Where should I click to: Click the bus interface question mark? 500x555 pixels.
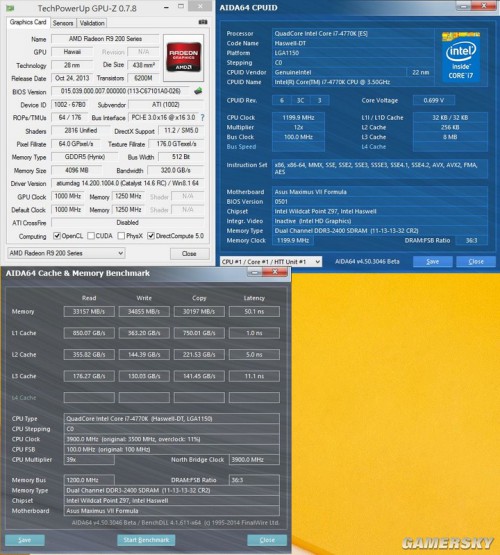pos(202,117)
